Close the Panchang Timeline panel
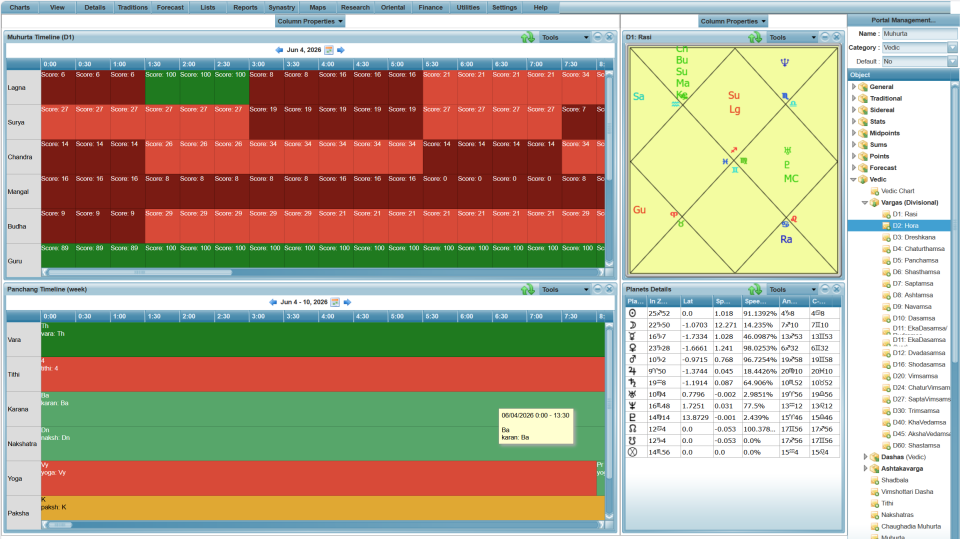 pos(609,289)
